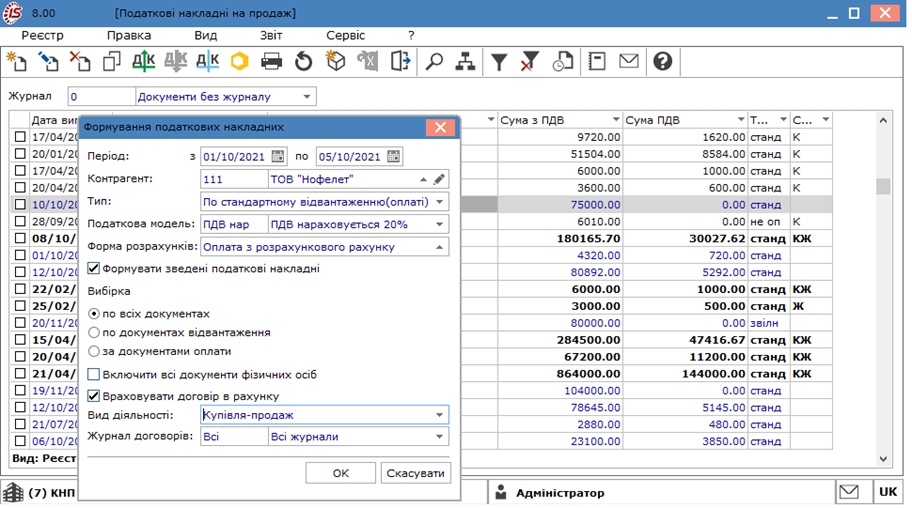Click the pencil icon beside Контрагент field

coord(440,179)
